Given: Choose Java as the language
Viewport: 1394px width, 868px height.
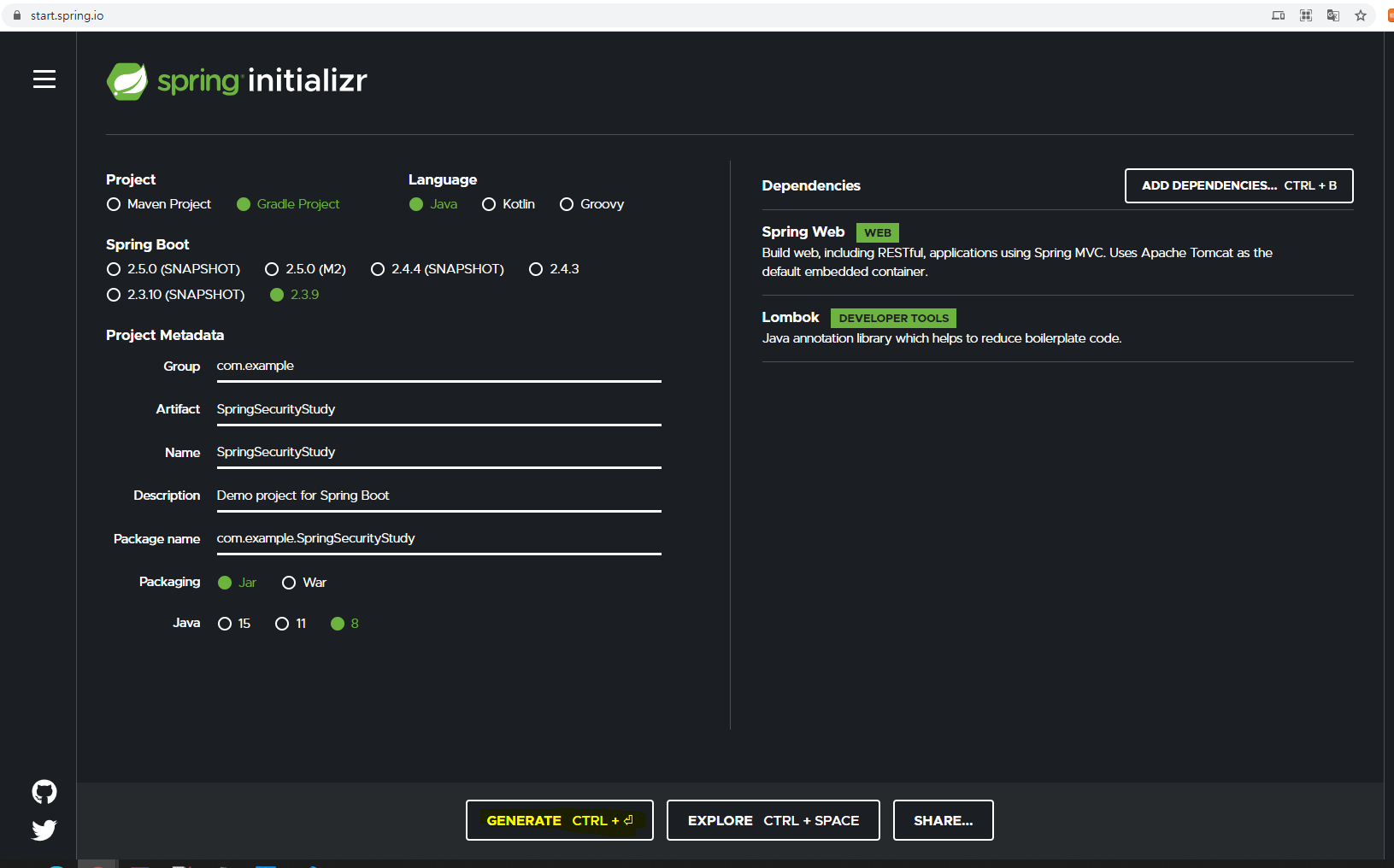Looking at the screenshot, I should [x=433, y=204].
